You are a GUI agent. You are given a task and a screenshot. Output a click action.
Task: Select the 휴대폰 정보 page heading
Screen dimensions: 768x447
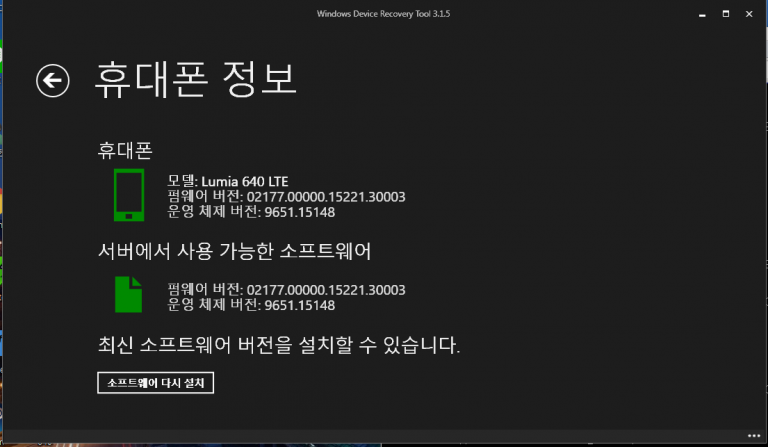point(195,80)
